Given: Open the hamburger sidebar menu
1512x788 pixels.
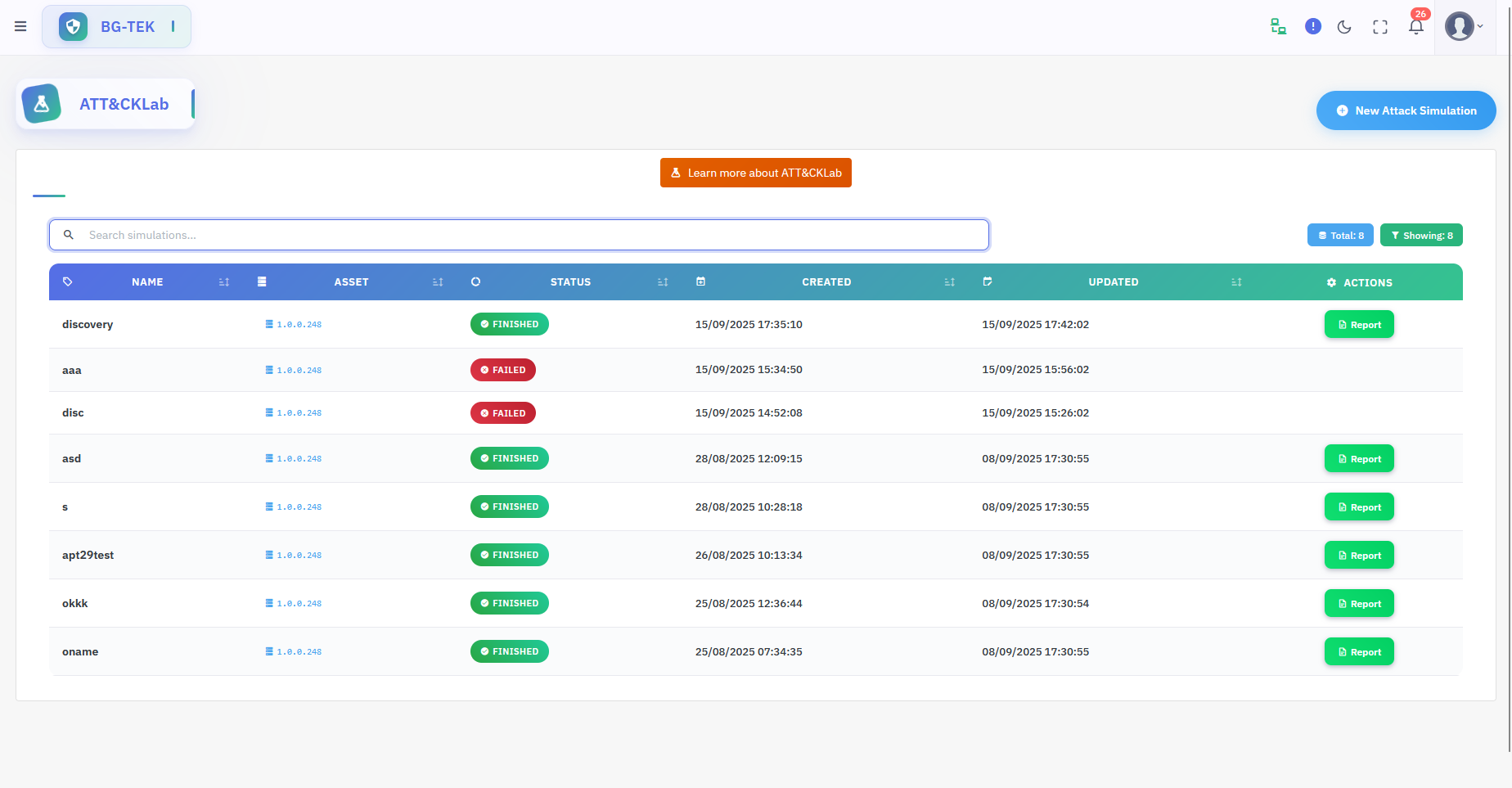Looking at the screenshot, I should tap(20, 27).
